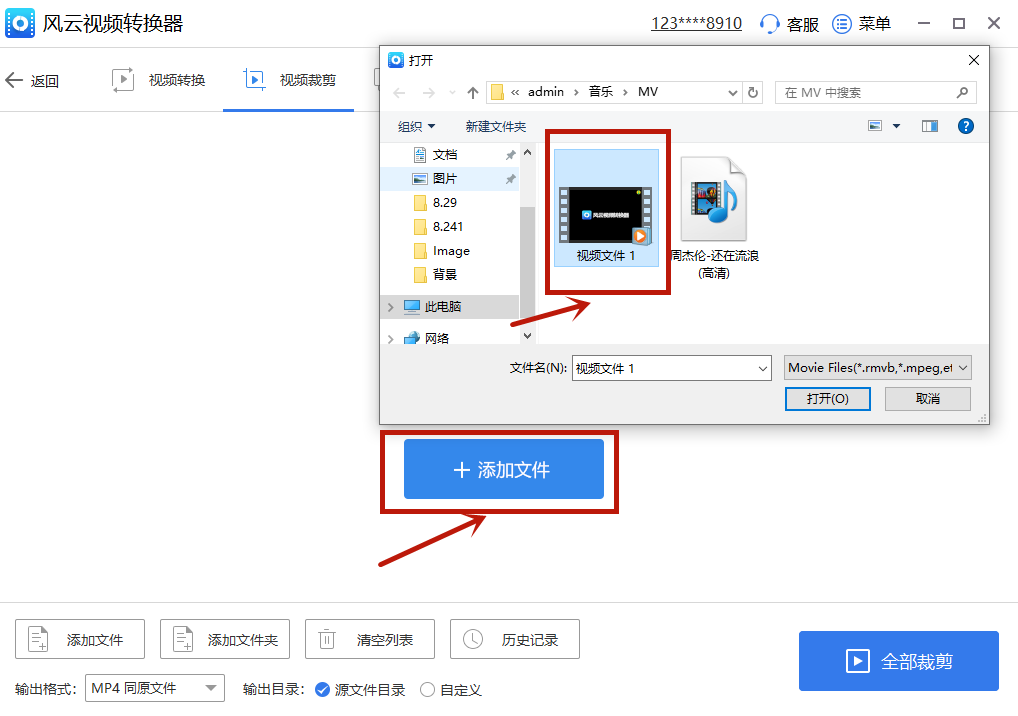The width and height of the screenshot is (1018, 716).
Task: Open folder 8.29 in sidebar
Action: coord(445,203)
